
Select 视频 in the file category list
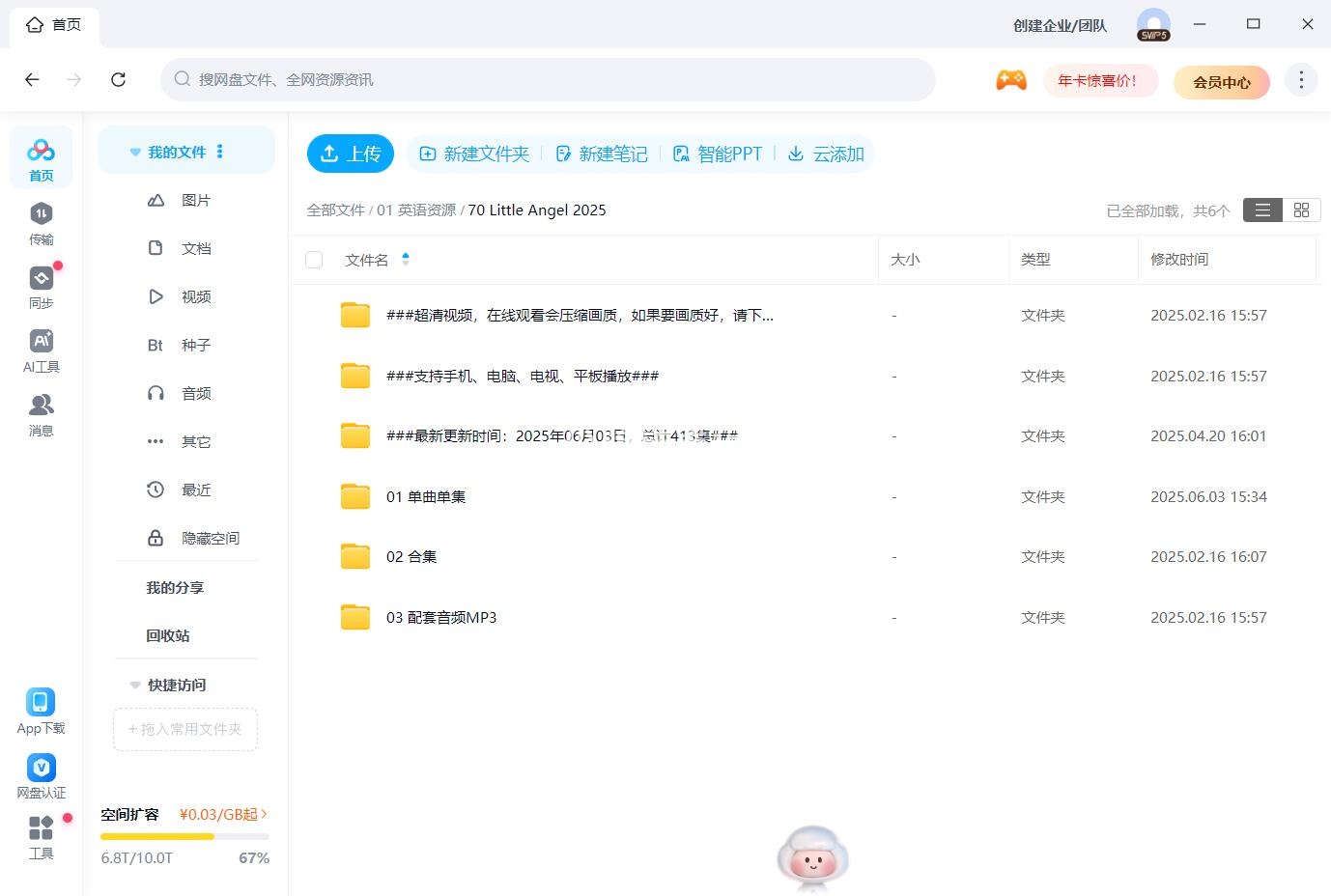click(195, 296)
